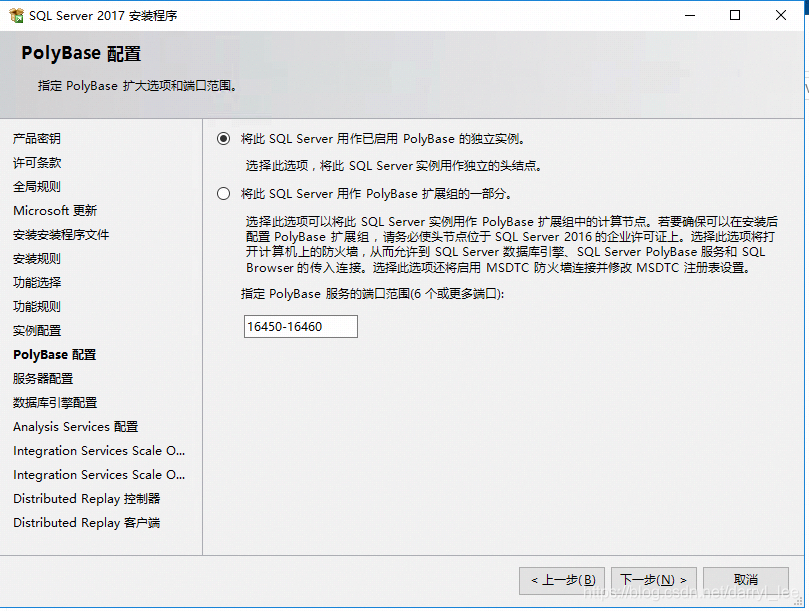This screenshot has height=611, width=809.
Task: Click the SQL Server installer title icon
Action: (x=17, y=15)
